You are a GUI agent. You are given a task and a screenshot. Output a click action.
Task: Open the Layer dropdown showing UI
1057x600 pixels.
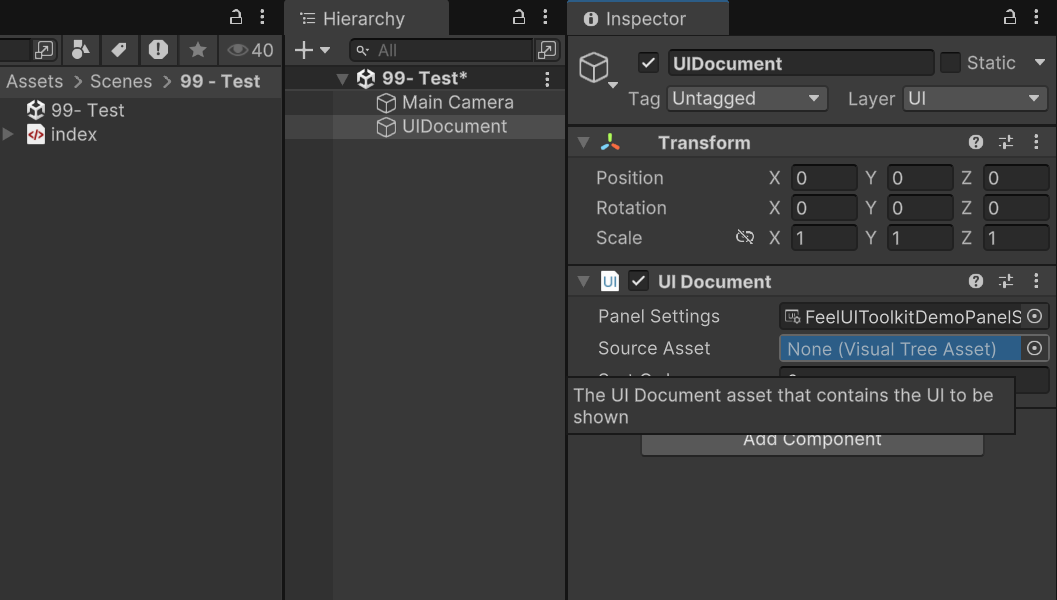(975, 98)
